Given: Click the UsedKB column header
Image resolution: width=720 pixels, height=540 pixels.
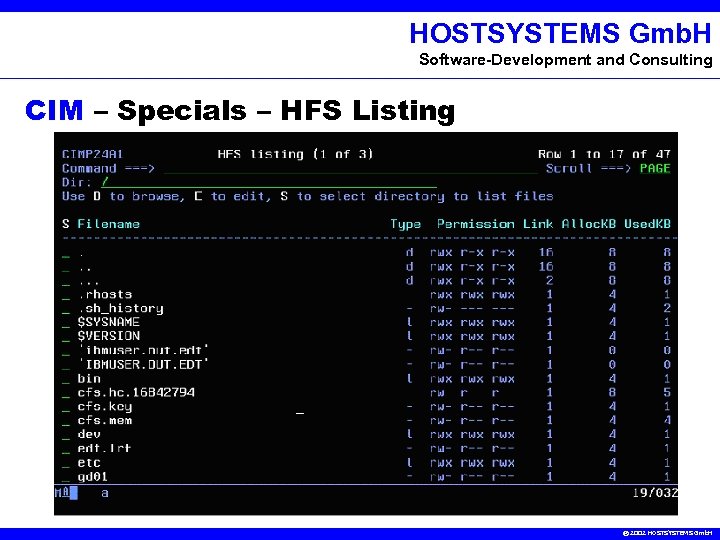Looking at the screenshot, I should point(647,224).
